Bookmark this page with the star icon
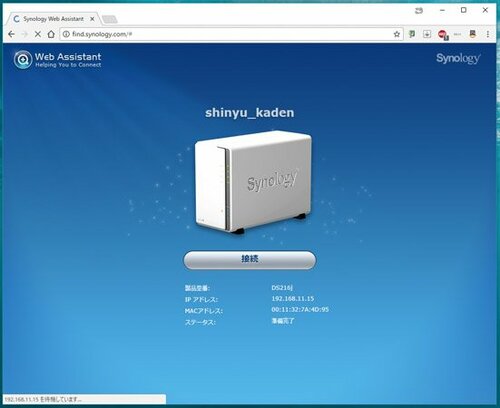 [397, 34]
